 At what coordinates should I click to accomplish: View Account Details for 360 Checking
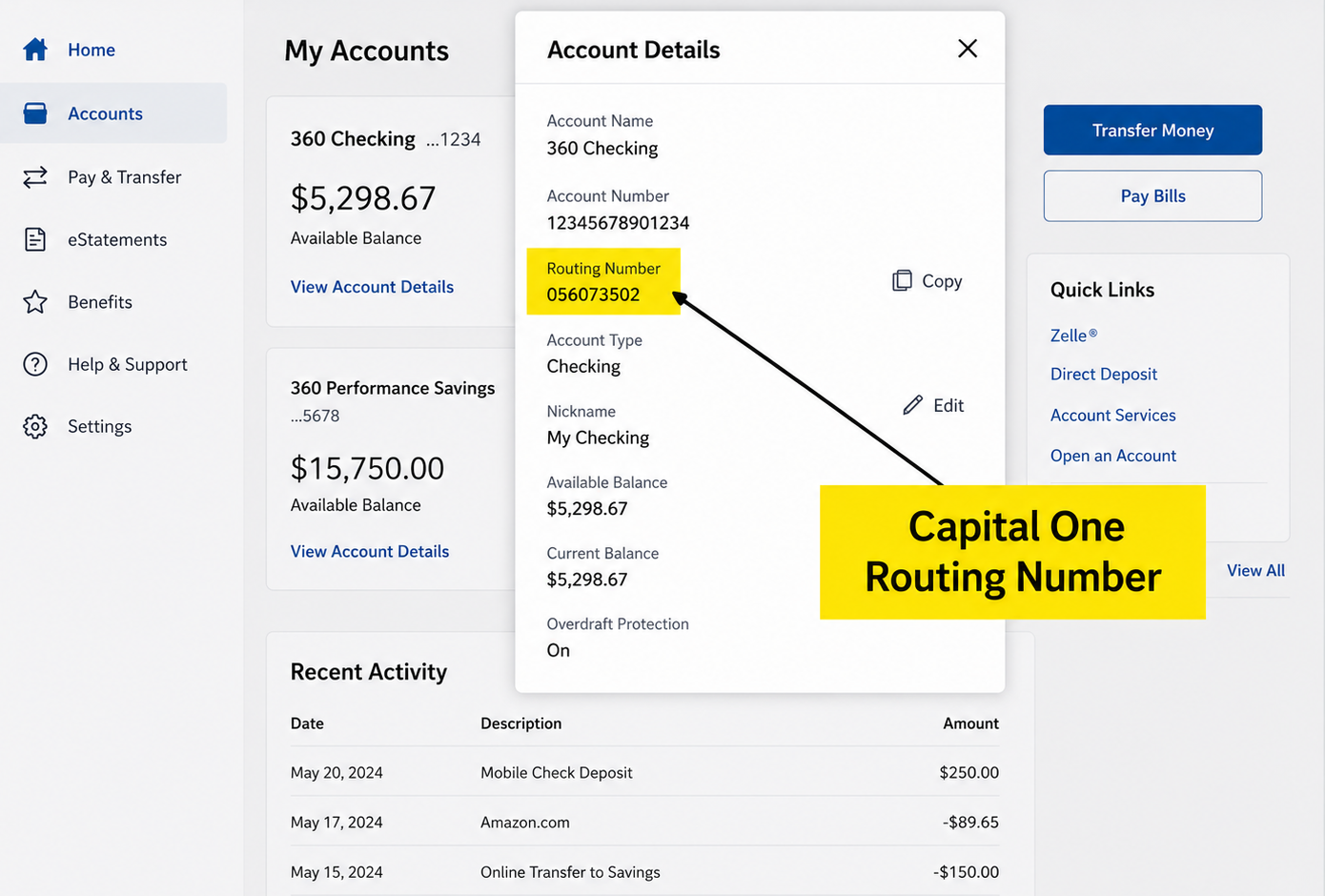(x=372, y=287)
